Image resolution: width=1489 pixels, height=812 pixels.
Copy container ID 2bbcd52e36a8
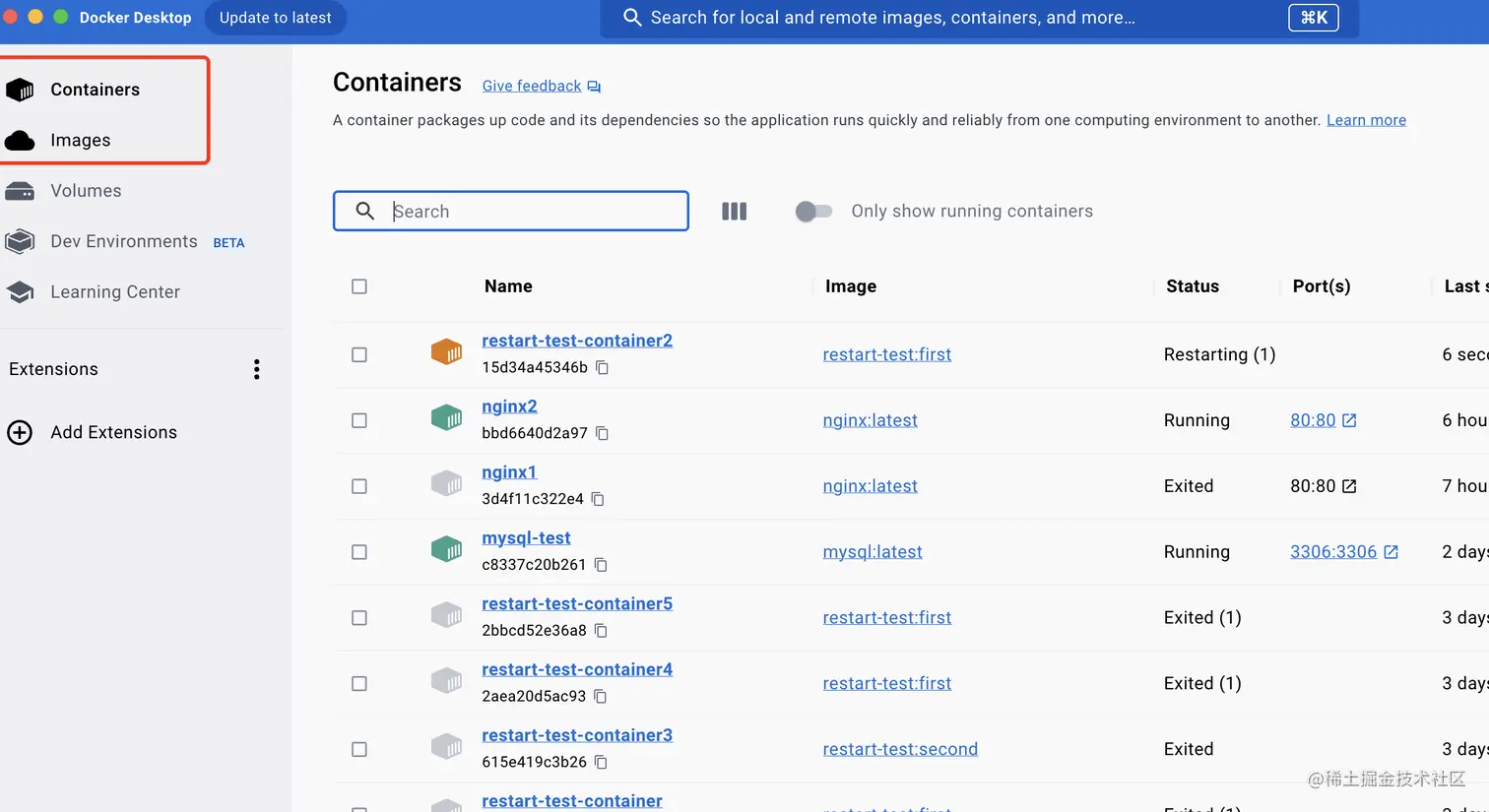pos(601,631)
